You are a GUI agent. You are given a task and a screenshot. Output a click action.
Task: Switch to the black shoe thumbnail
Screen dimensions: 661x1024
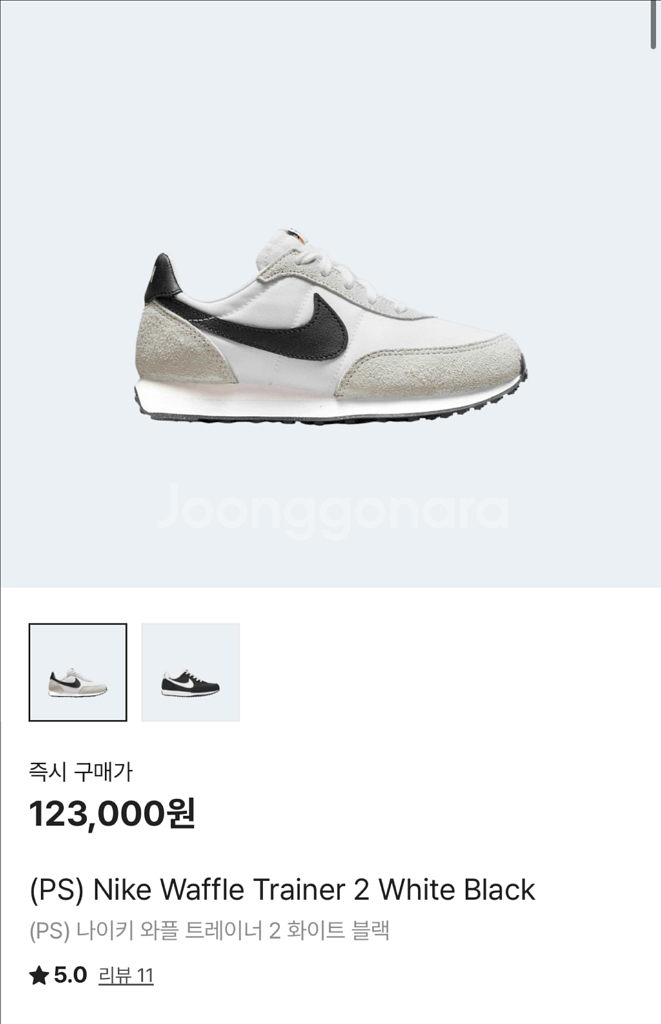pyautogui.click(x=191, y=672)
